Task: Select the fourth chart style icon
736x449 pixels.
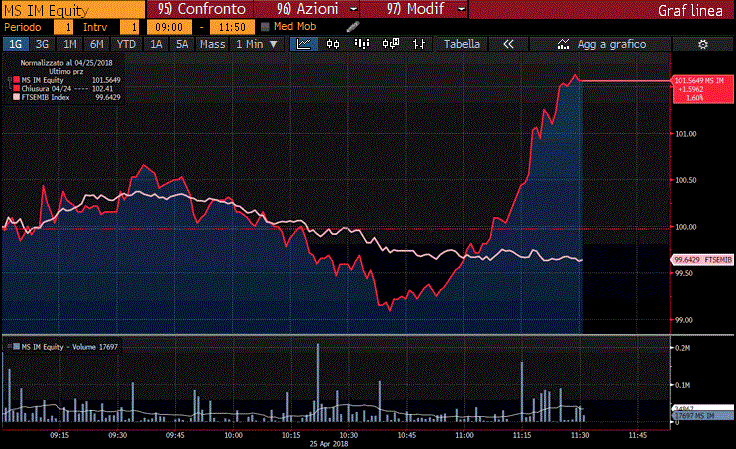Action: click(391, 44)
